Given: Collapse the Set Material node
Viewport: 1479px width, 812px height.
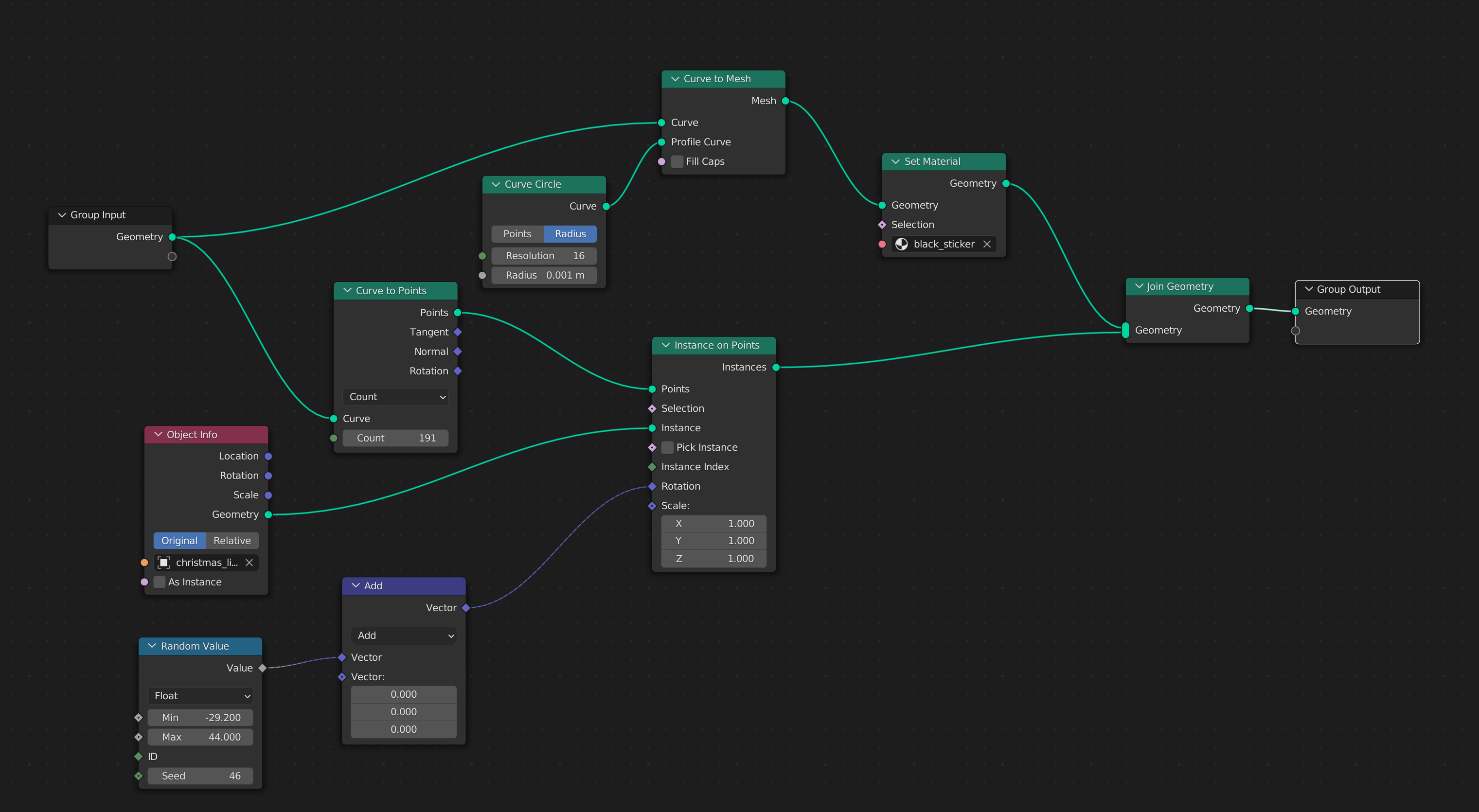Looking at the screenshot, I should (x=896, y=162).
